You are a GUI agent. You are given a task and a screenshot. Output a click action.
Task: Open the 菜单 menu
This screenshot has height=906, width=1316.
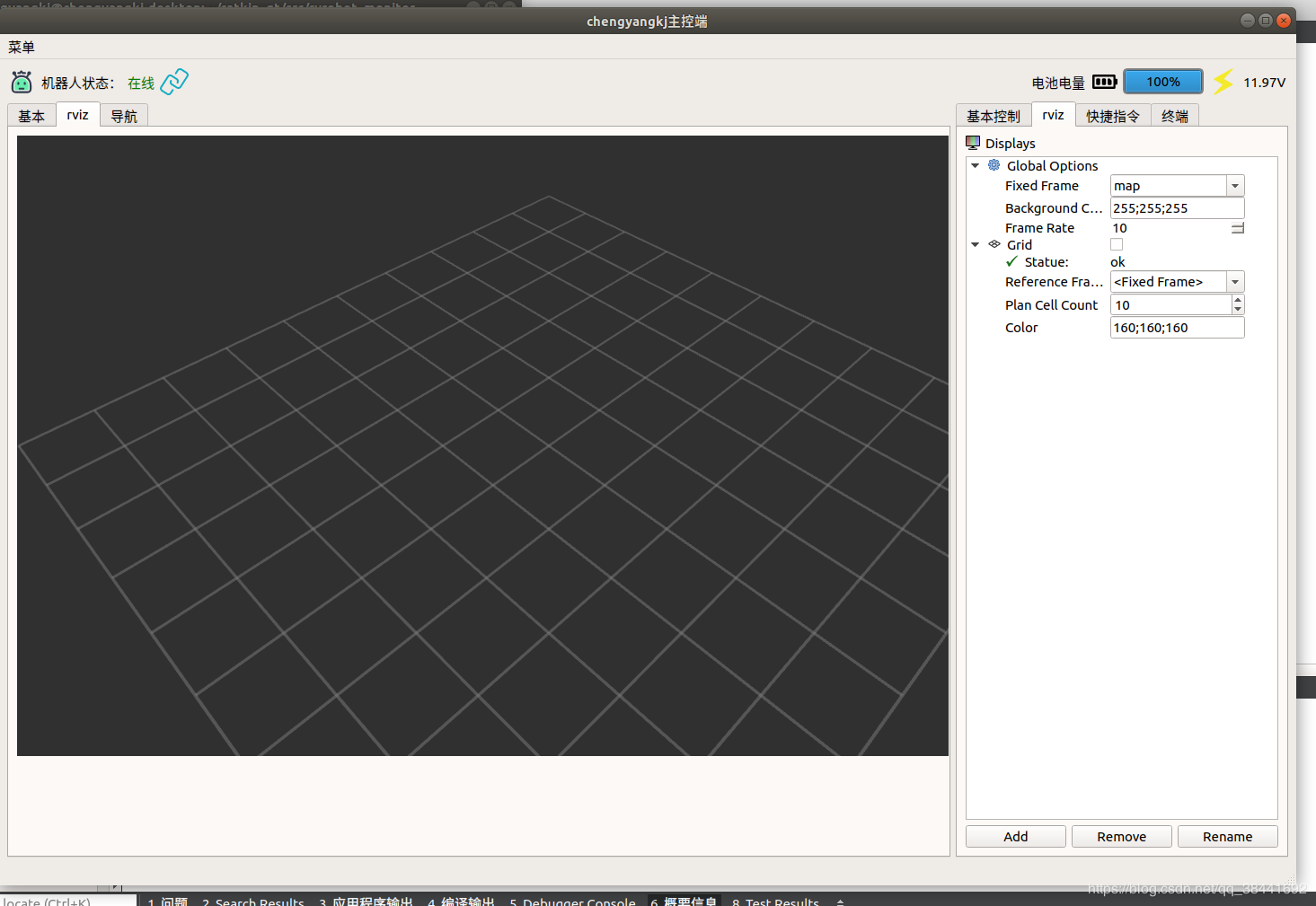click(21, 47)
